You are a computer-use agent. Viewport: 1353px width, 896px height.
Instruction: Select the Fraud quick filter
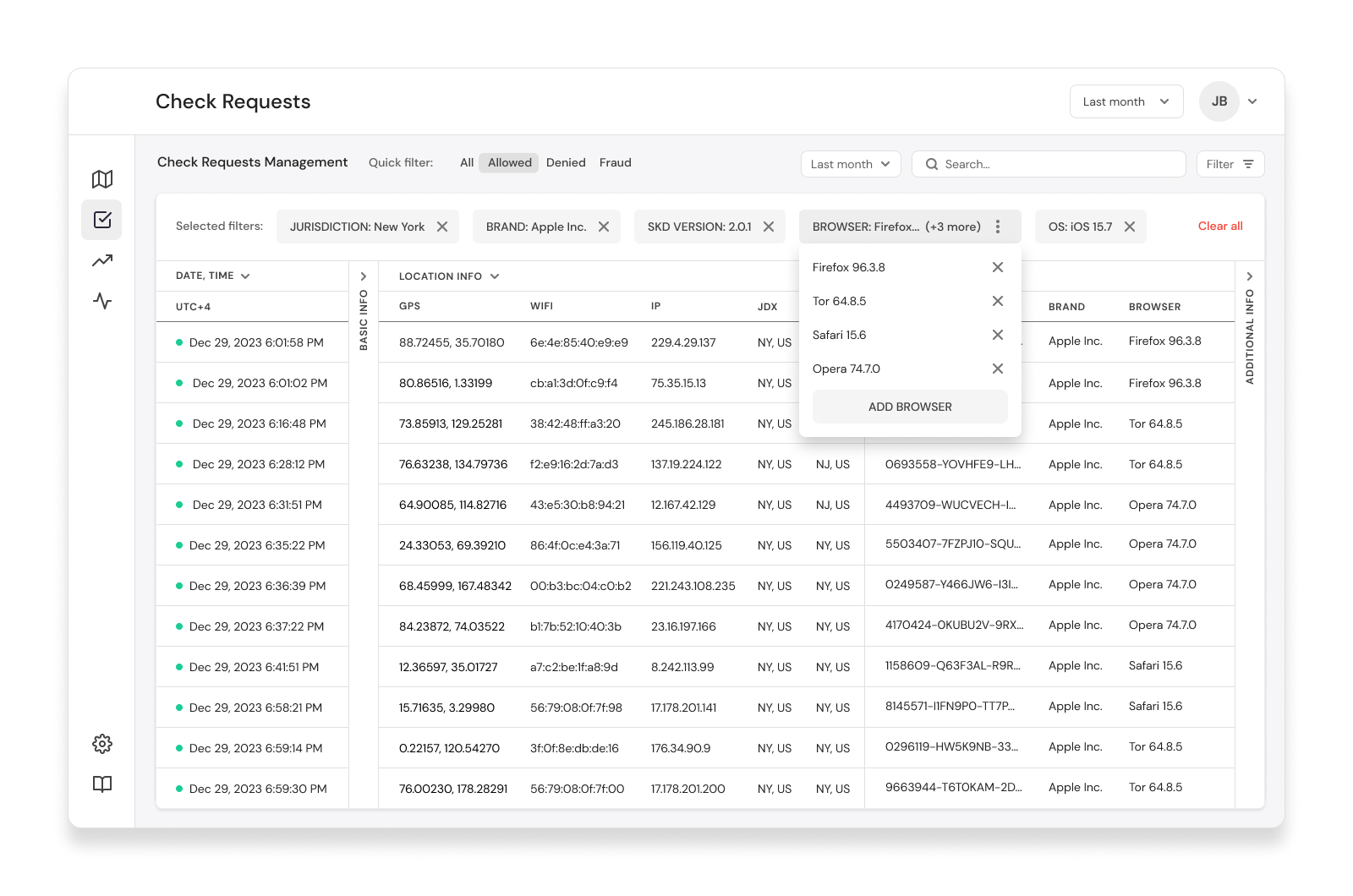tap(616, 162)
